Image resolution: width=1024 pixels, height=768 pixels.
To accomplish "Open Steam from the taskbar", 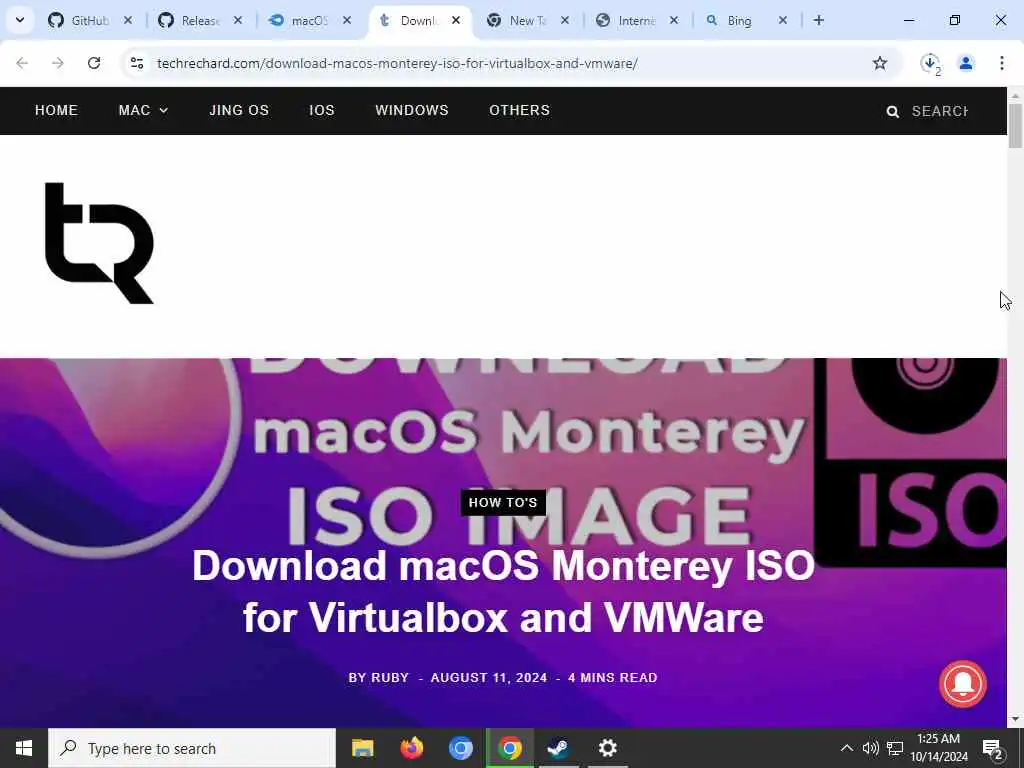I will 558,748.
